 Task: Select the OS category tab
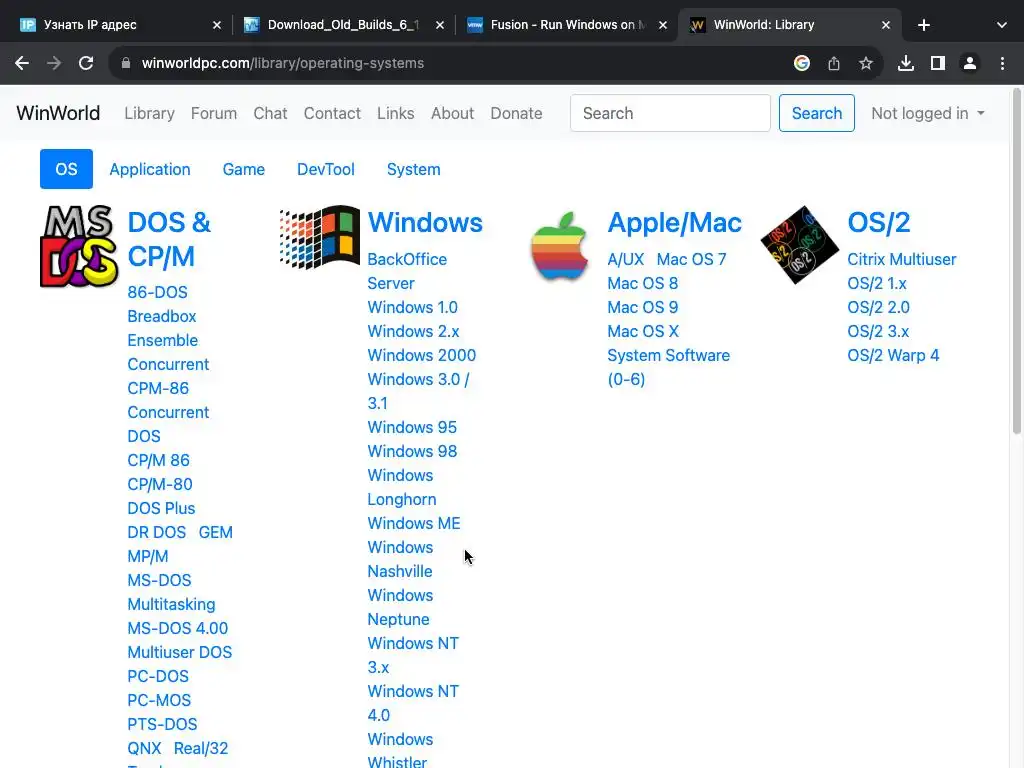66,169
